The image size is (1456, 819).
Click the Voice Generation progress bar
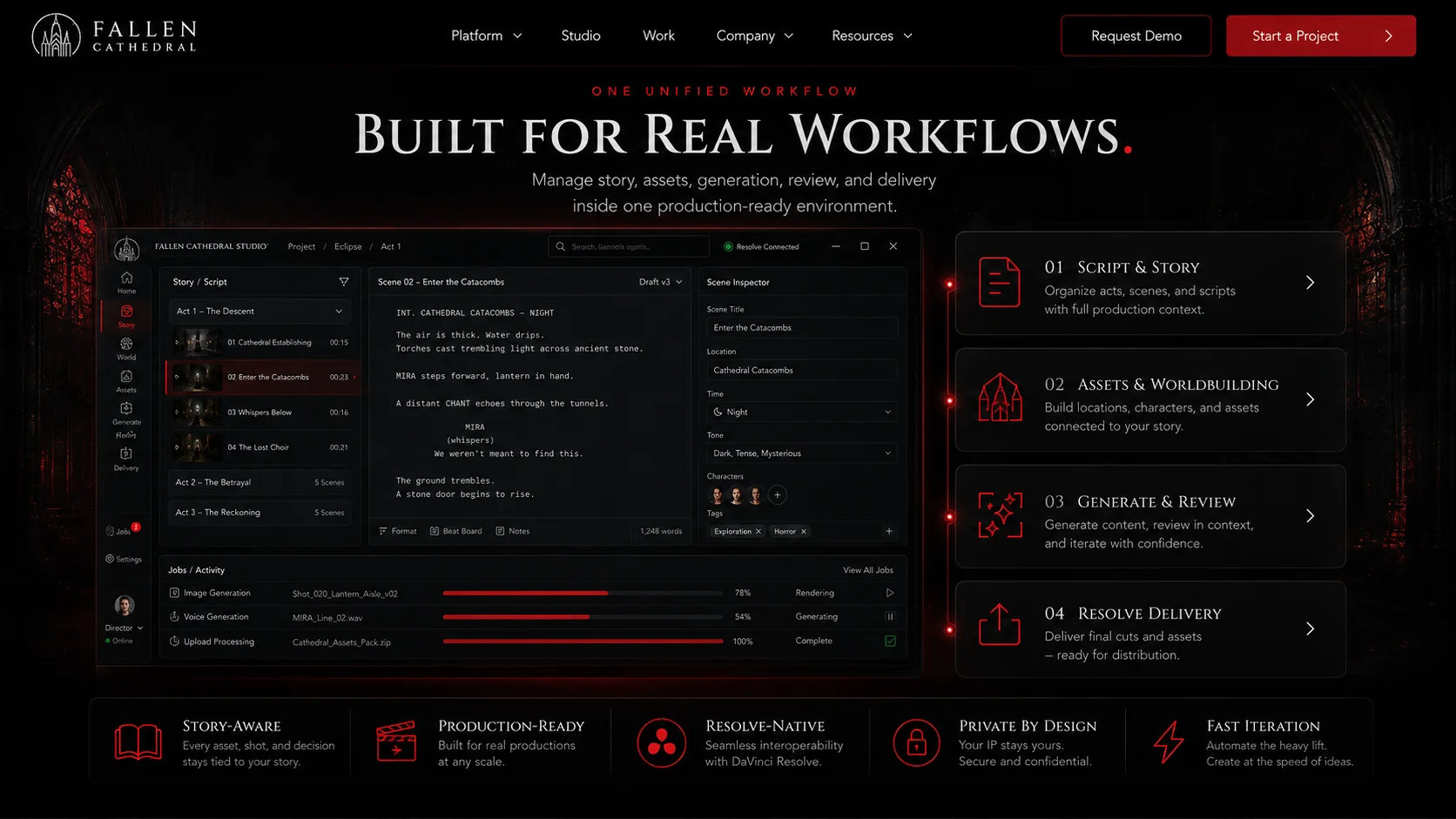pyautogui.click(x=583, y=616)
